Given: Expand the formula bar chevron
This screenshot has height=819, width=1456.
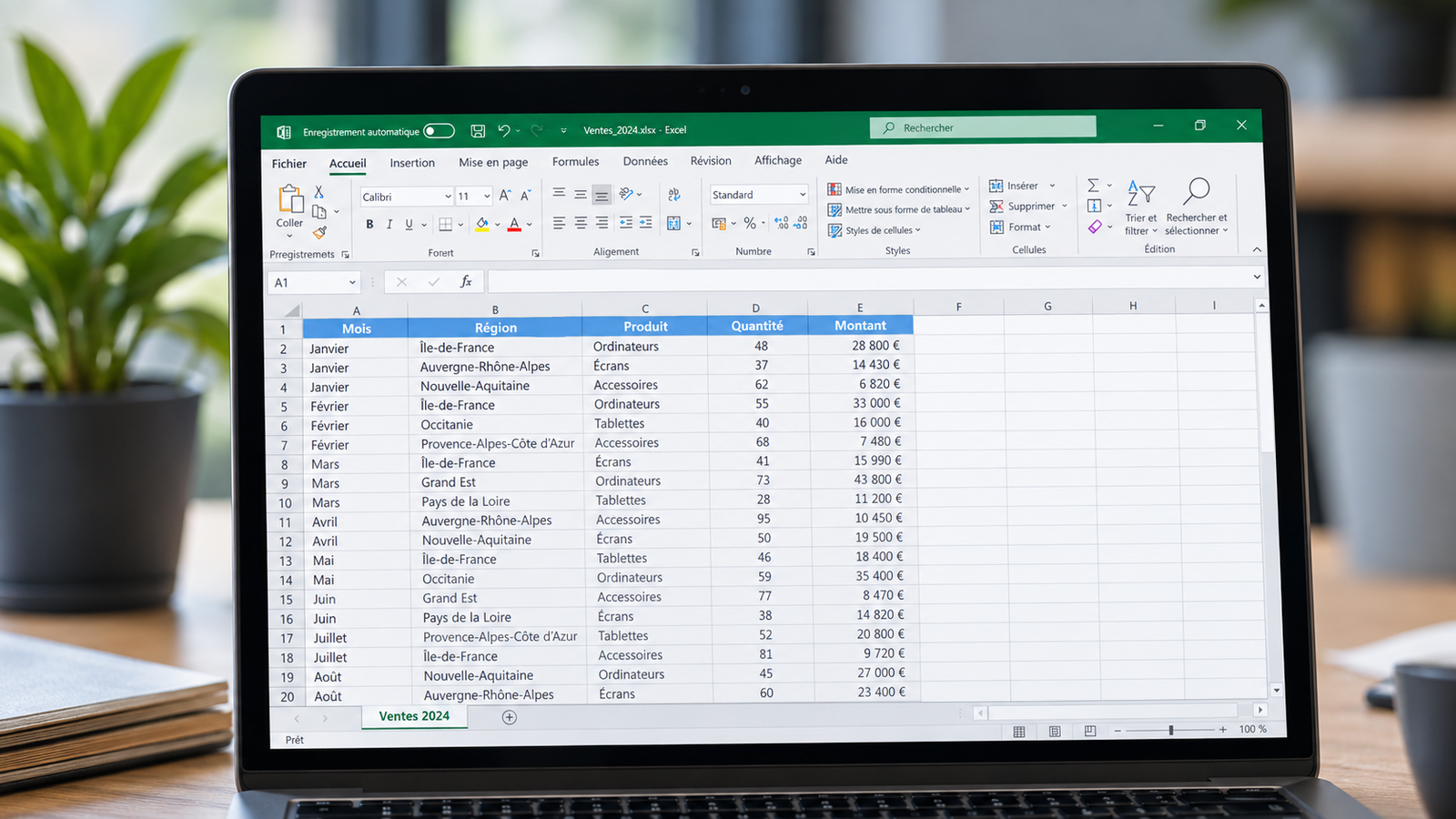Looking at the screenshot, I should (x=1257, y=277).
